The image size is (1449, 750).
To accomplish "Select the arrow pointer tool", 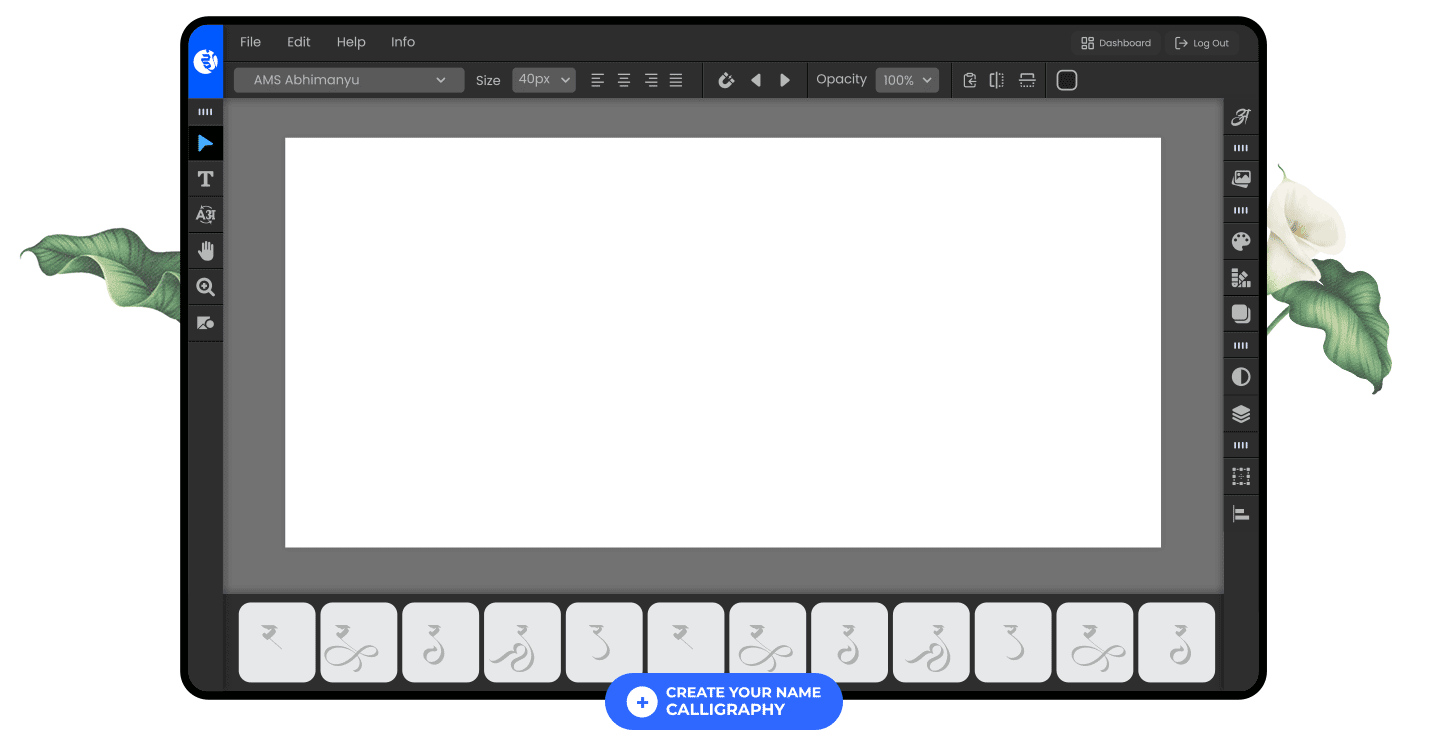I will click(205, 143).
